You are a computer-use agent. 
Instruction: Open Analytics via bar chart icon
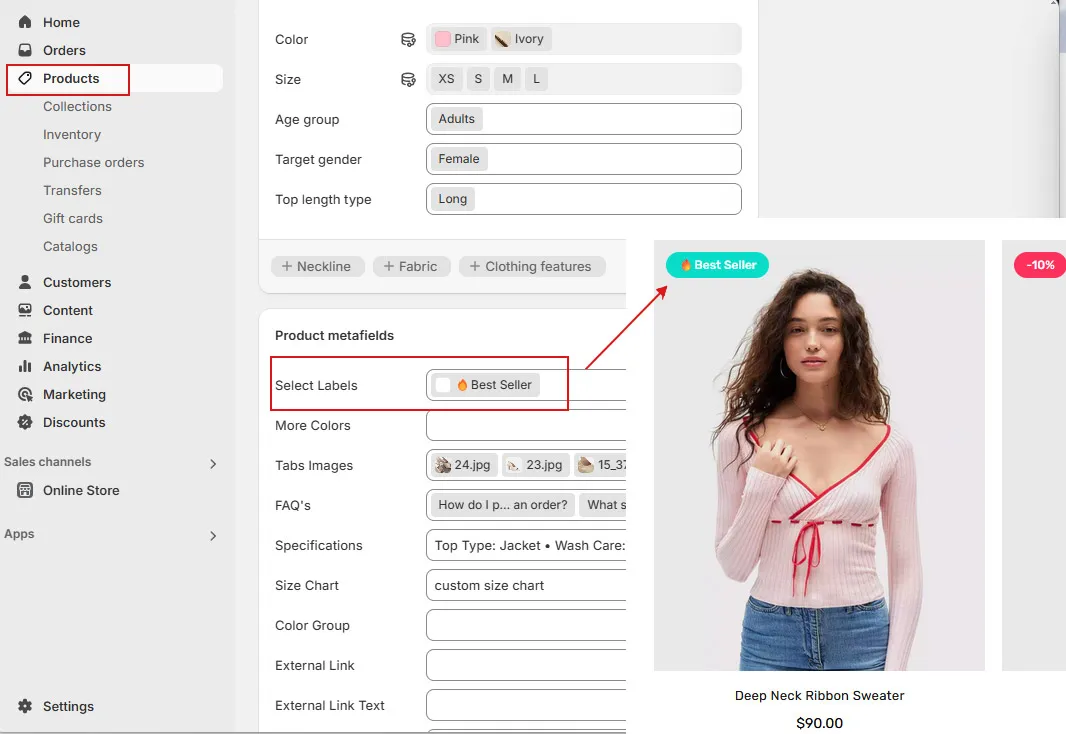click(25, 366)
